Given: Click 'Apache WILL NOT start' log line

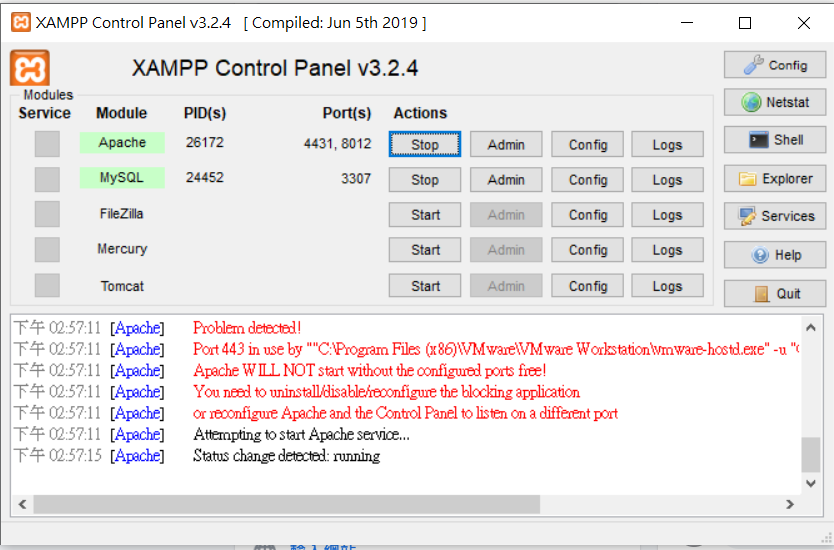Looking at the screenshot, I should [x=370, y=370].
